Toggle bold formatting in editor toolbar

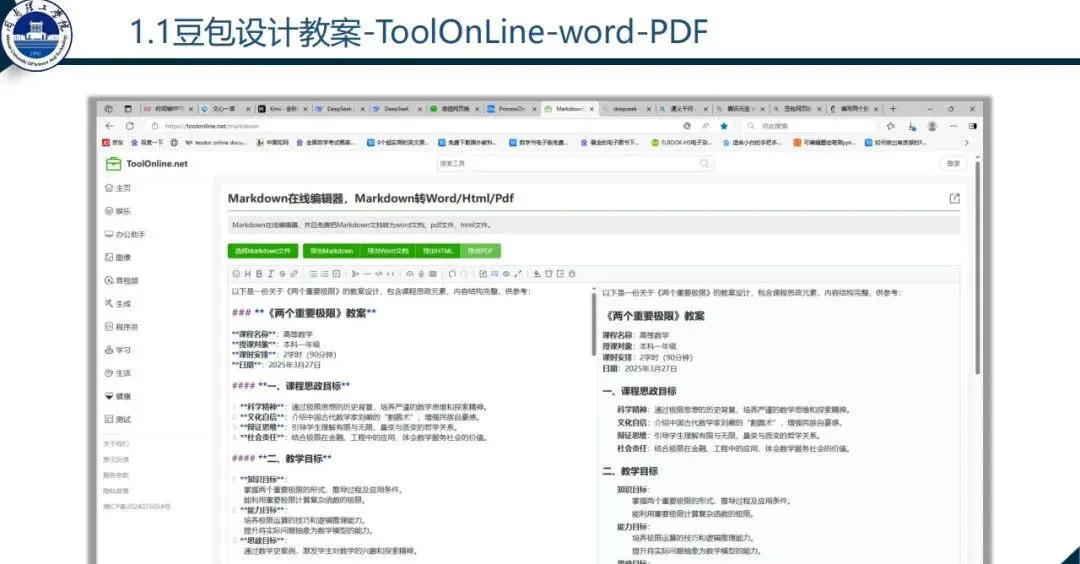[259, 273]
